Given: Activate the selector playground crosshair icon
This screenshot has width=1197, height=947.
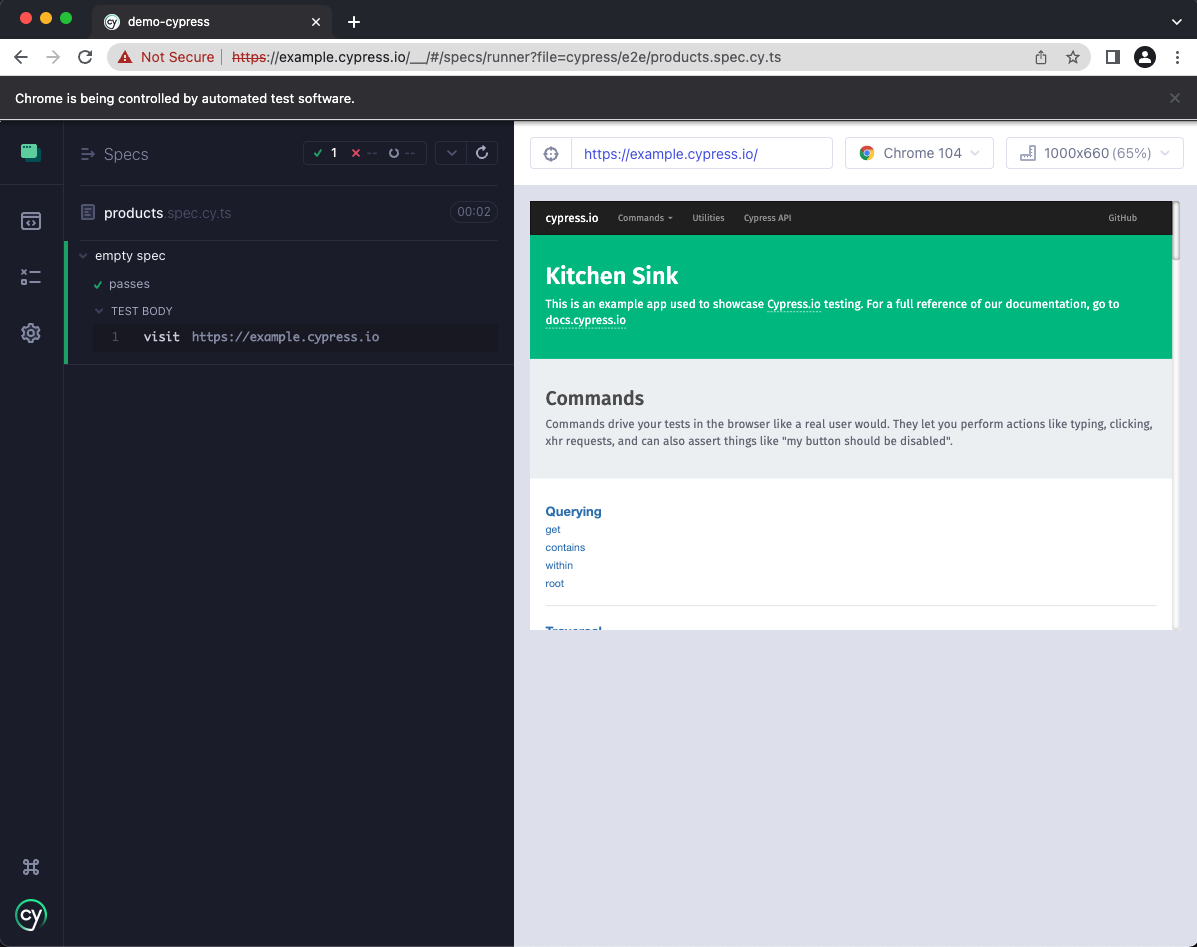Looking at the screenshot, I should (x=550, y=153).
